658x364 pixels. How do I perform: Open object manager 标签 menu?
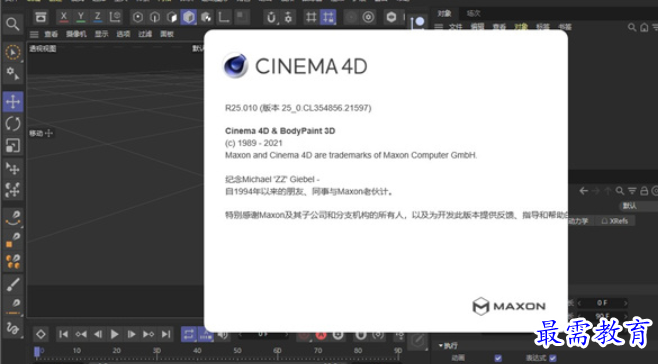(x=543, y=27)
